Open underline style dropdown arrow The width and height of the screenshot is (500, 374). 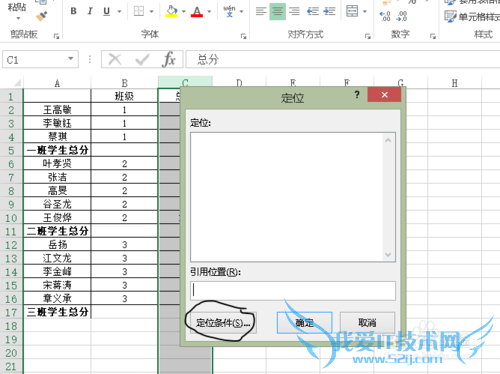119,12
